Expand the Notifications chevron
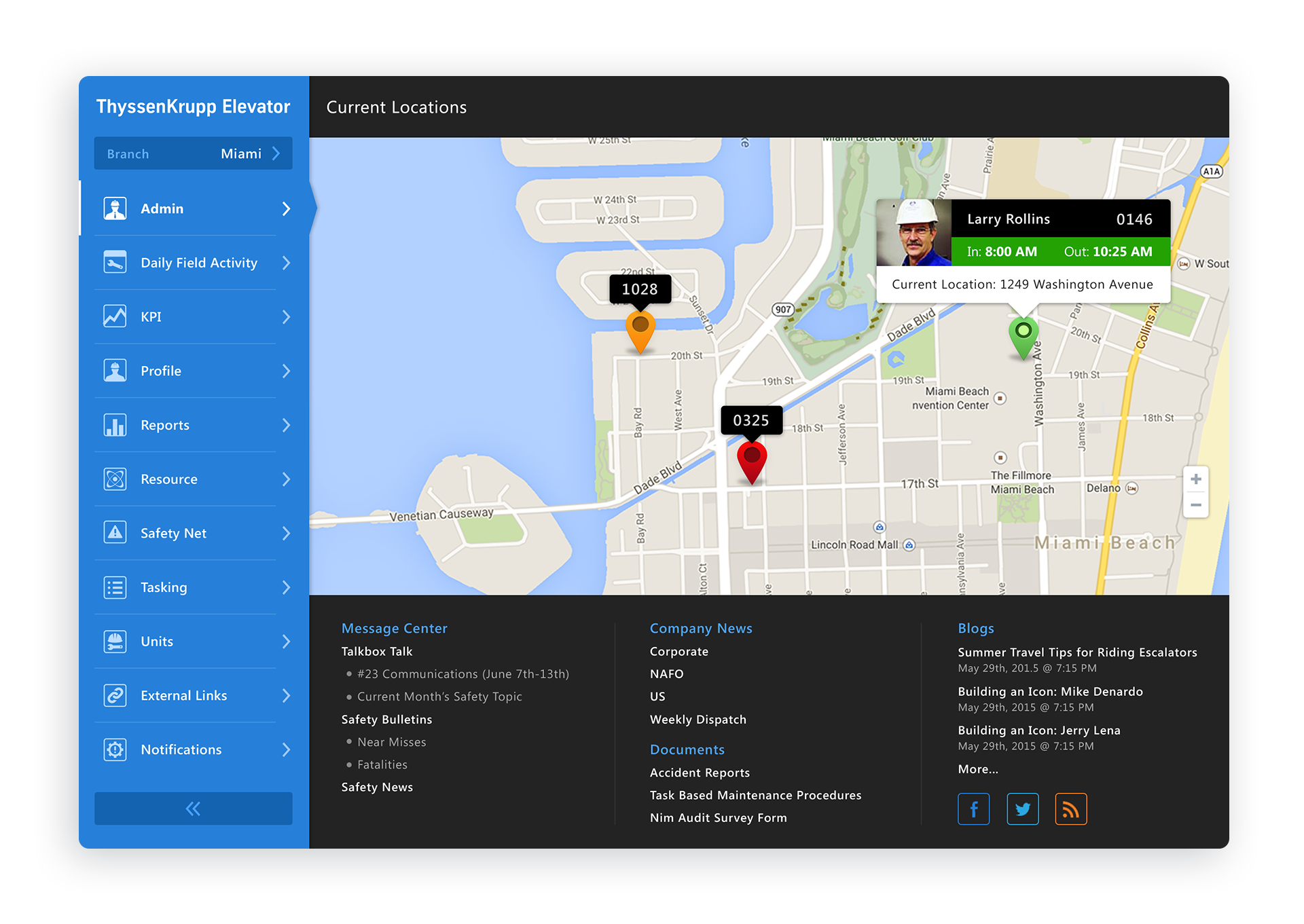 click(x=286, y=750)
